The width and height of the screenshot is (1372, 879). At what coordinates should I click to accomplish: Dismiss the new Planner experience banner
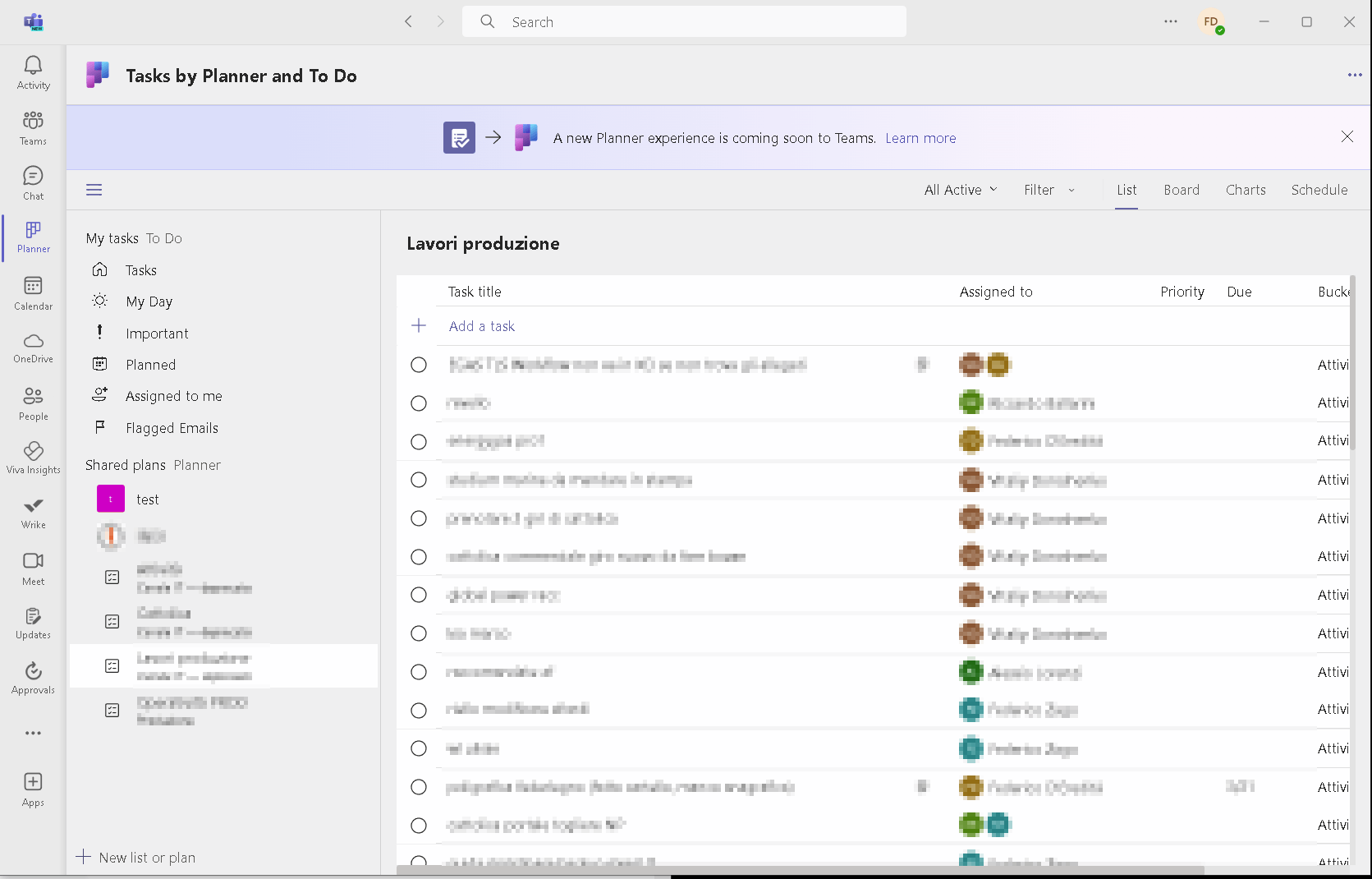(1347, 136)
